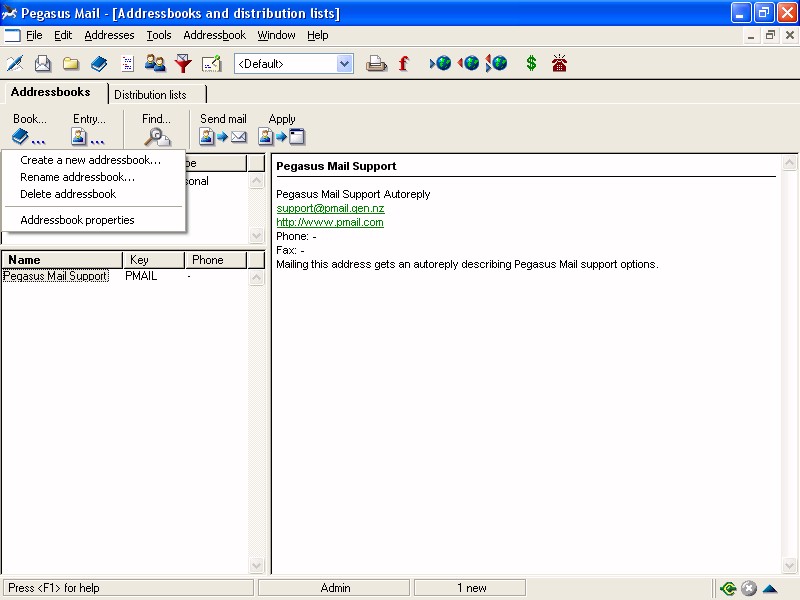Sort entries by the Key column header

pos(154,260)
